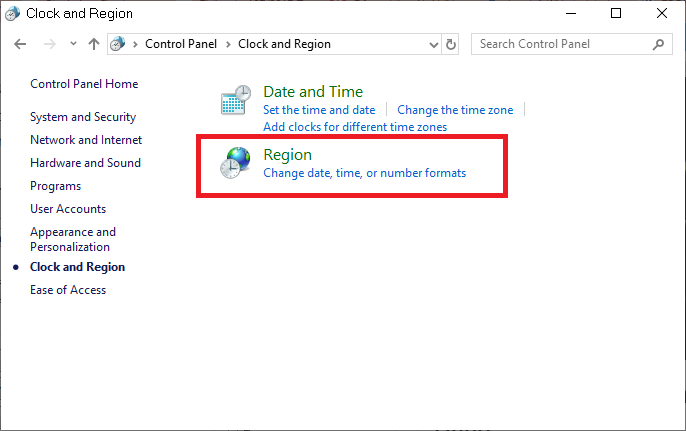Click the Back arrow navigation button
The width and height of the screenshot is (686, 431).
click(x=20, y=44)
